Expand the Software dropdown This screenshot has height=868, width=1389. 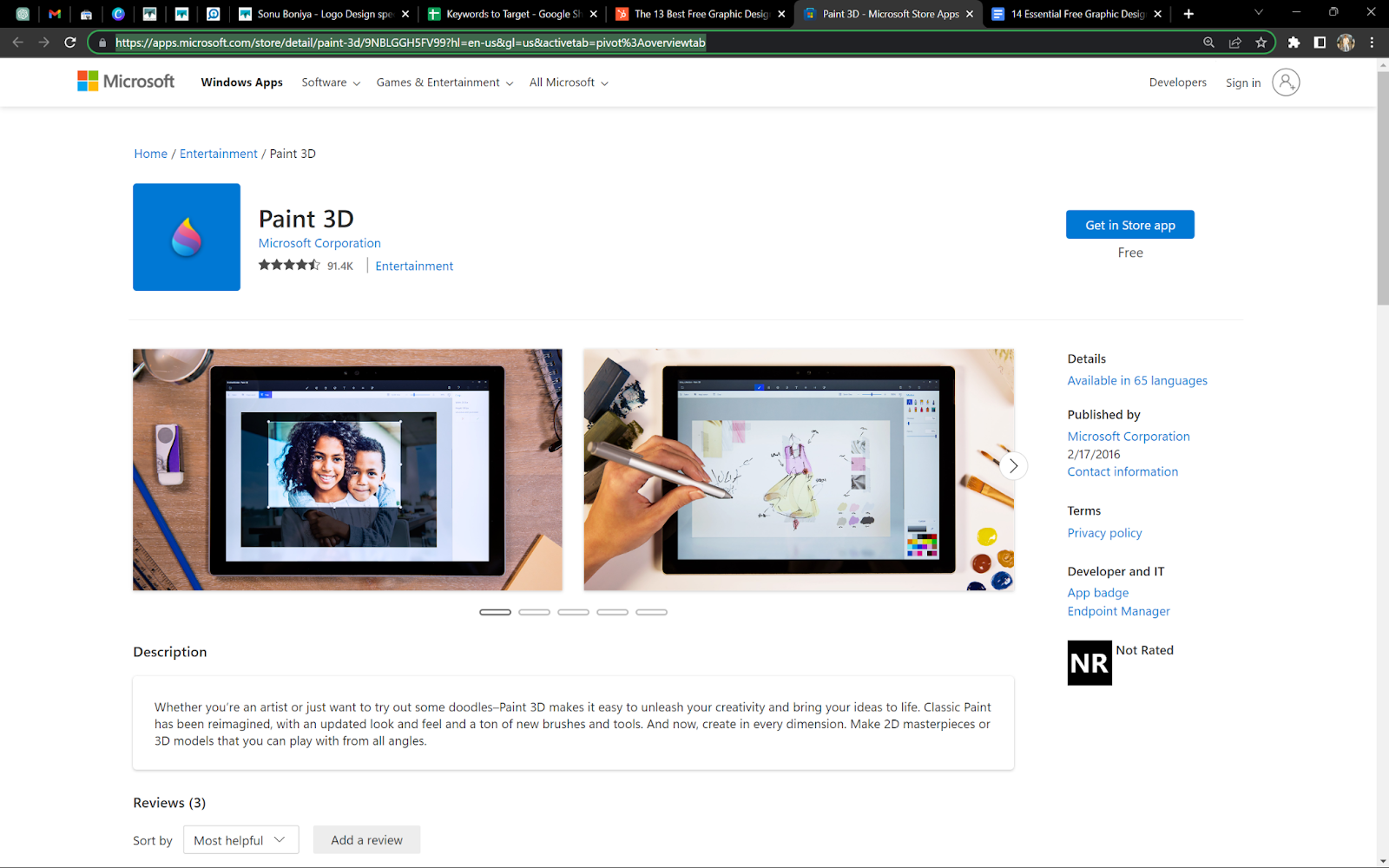331,82
